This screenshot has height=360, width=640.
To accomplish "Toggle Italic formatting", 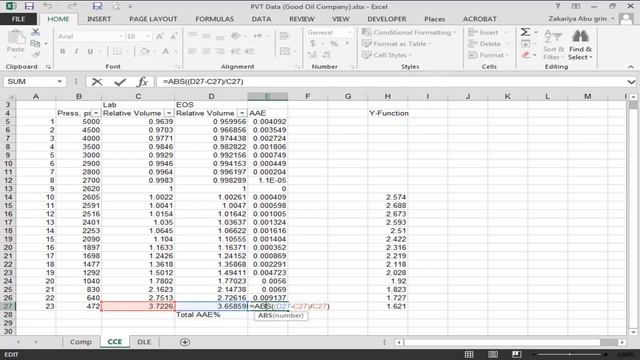I will pos(76,51).
